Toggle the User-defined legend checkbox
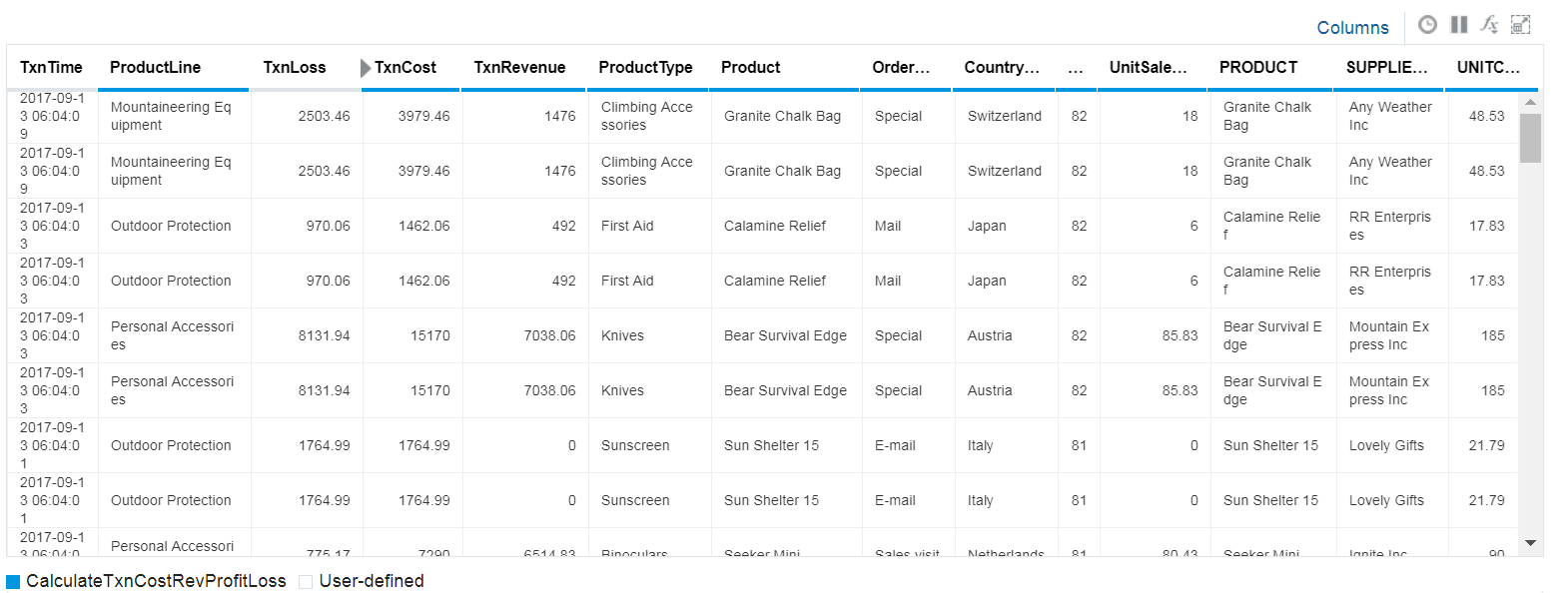 (x=306, y=581)
